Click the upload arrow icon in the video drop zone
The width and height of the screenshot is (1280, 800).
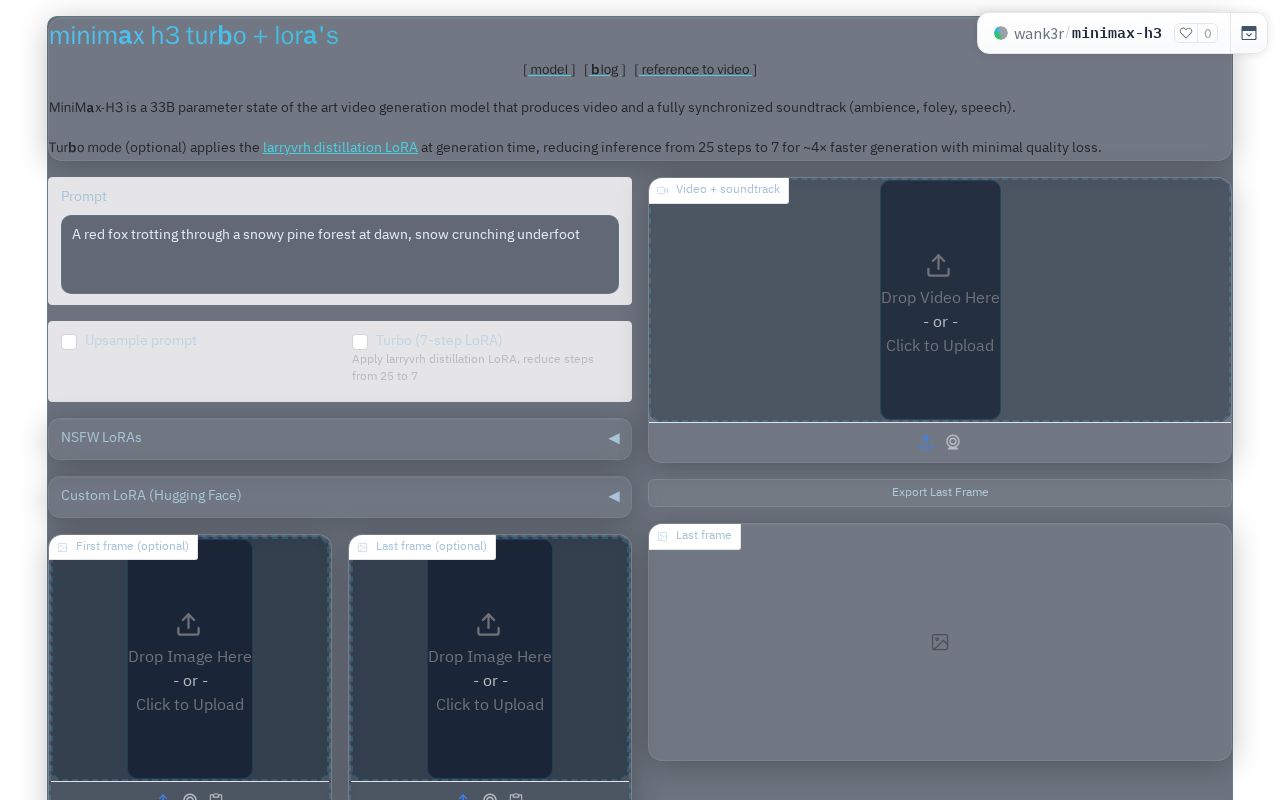pyautogui.click(x=938, y=265)
